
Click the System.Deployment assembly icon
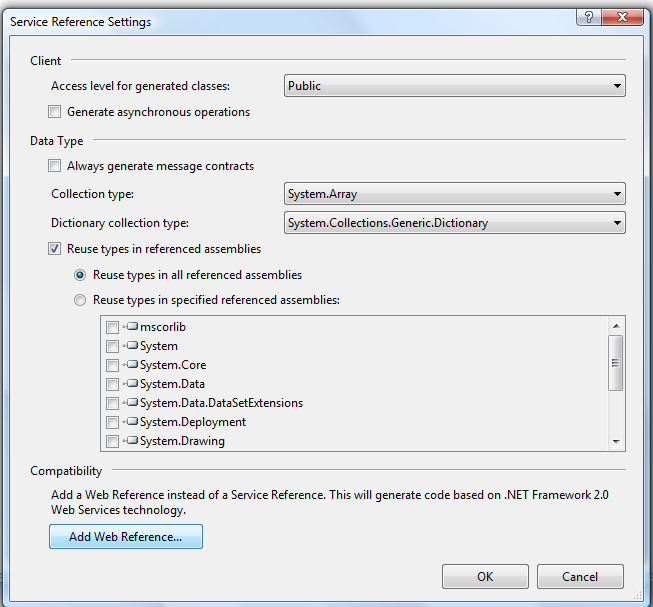(130, 421)
